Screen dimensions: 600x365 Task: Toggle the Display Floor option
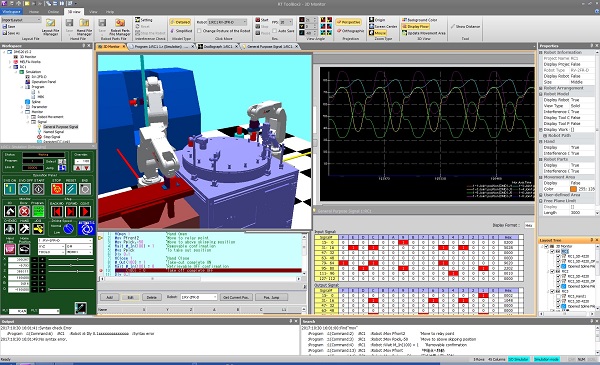415,26
